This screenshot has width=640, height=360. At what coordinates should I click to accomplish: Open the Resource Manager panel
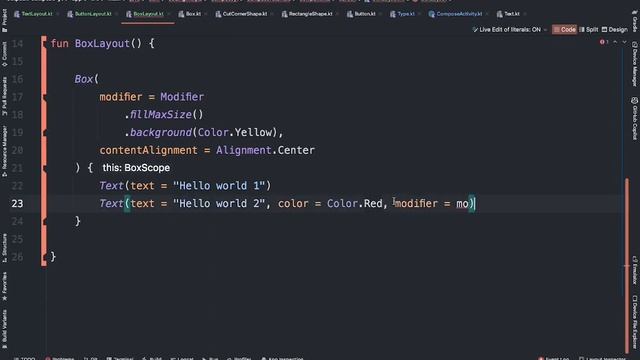(4, 151)
